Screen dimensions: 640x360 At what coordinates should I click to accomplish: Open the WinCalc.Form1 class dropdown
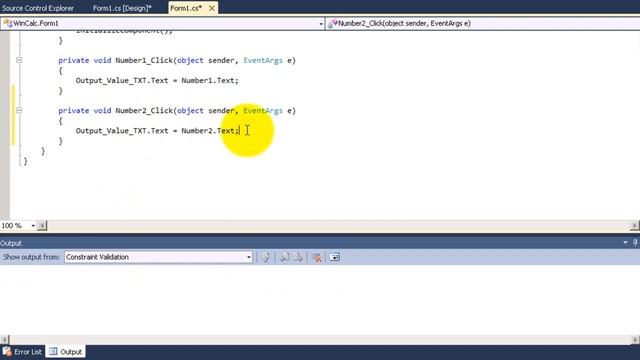320,24
